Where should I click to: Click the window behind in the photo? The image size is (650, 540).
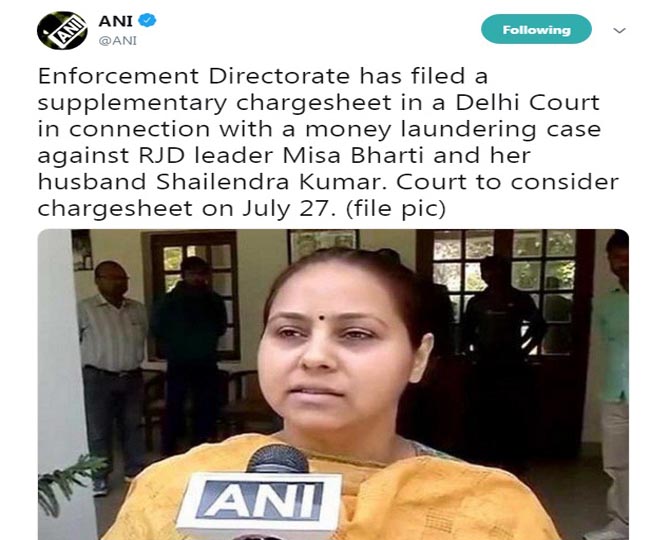pos(505,282)
